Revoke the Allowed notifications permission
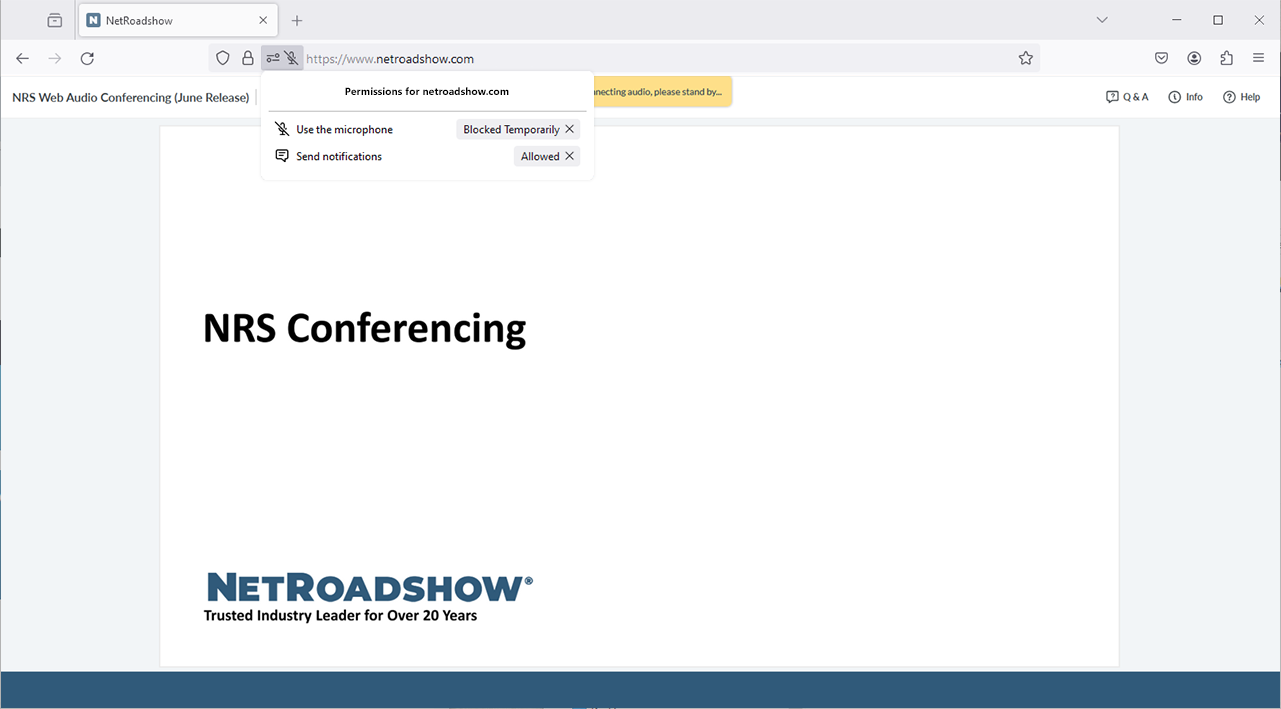The width and height of the screenshot is (1281, 709). point(569,155)
